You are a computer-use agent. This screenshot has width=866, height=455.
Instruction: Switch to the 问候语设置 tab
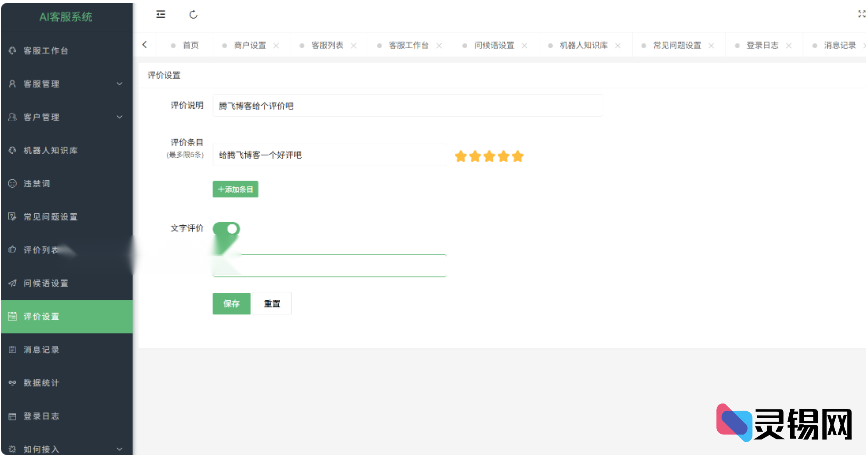click(494, 45)
